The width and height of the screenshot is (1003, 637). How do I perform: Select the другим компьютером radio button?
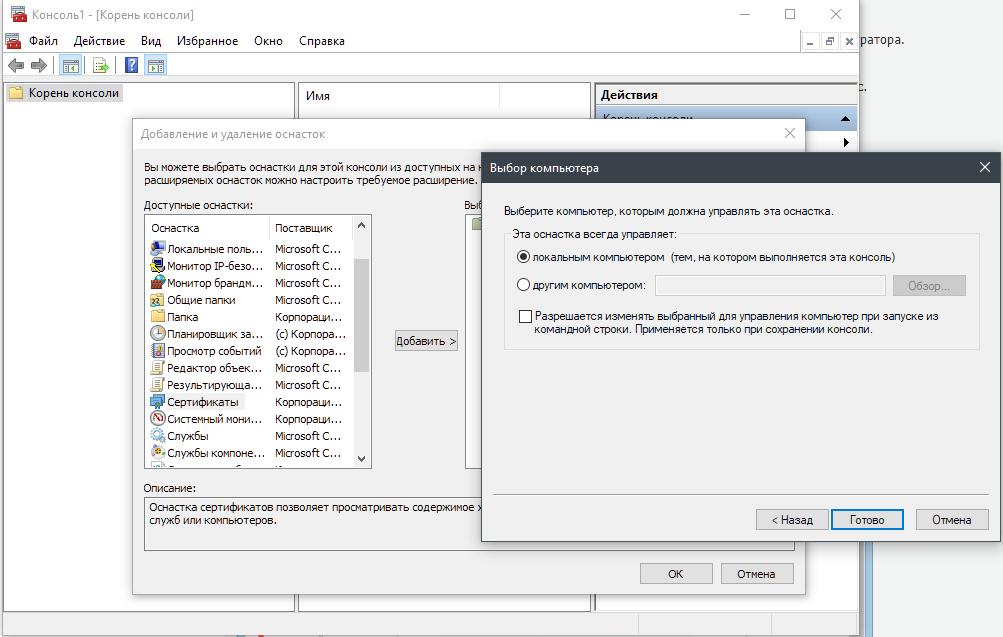click(x=523, y=285)
